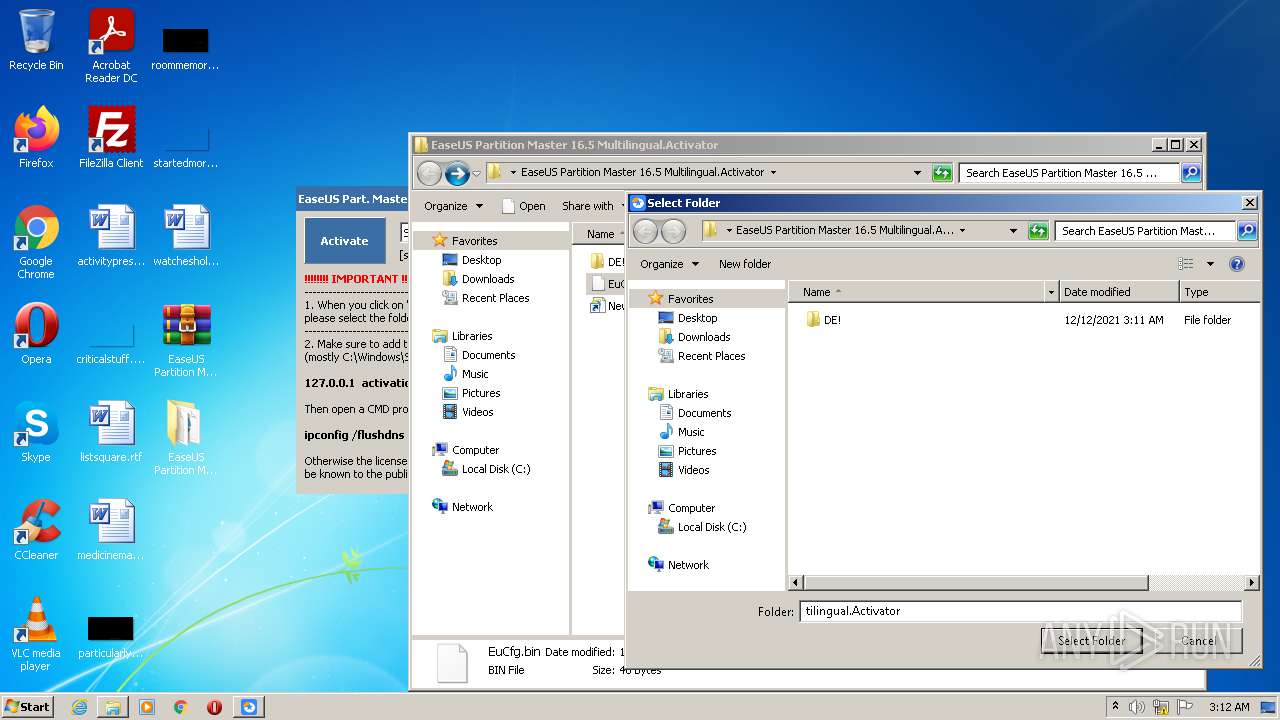1280x720 pixels.
Task: Click Chrome icon in taskbar
Action: click(x=180, y=707)
